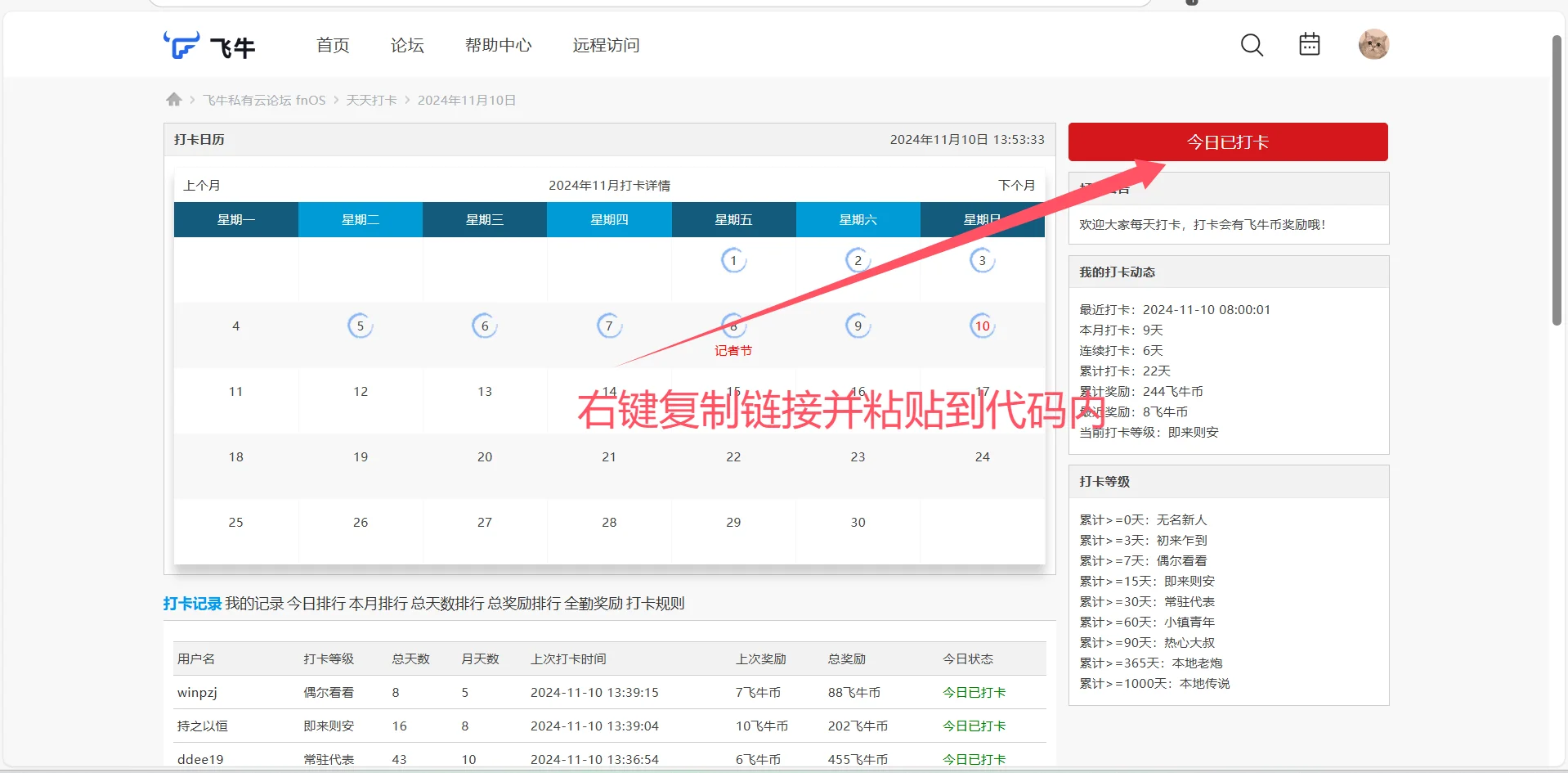Click calendar day 29
The image size is (1568, 773).
(x=733, y=523)
